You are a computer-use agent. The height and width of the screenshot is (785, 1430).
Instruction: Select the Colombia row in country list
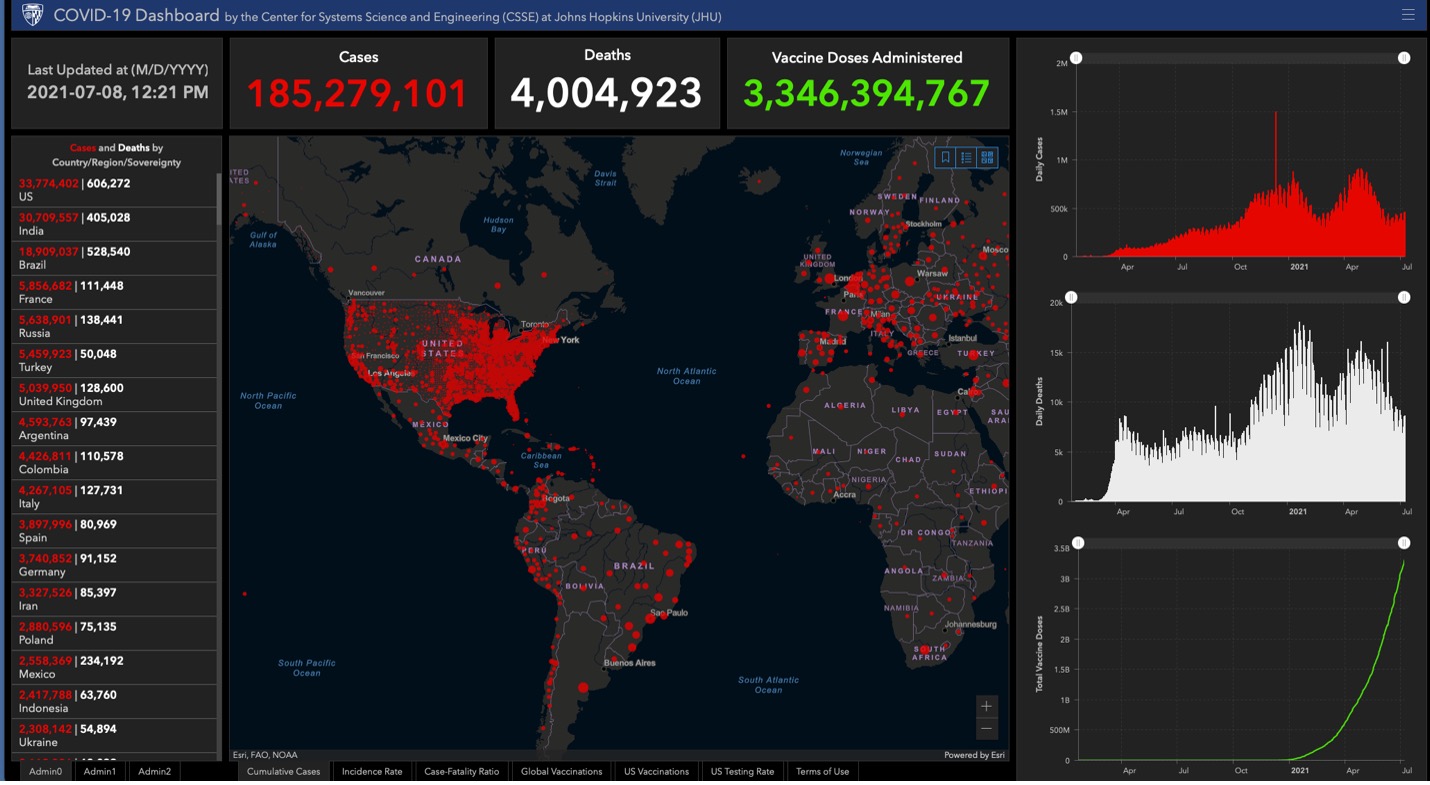click(114, 462)
